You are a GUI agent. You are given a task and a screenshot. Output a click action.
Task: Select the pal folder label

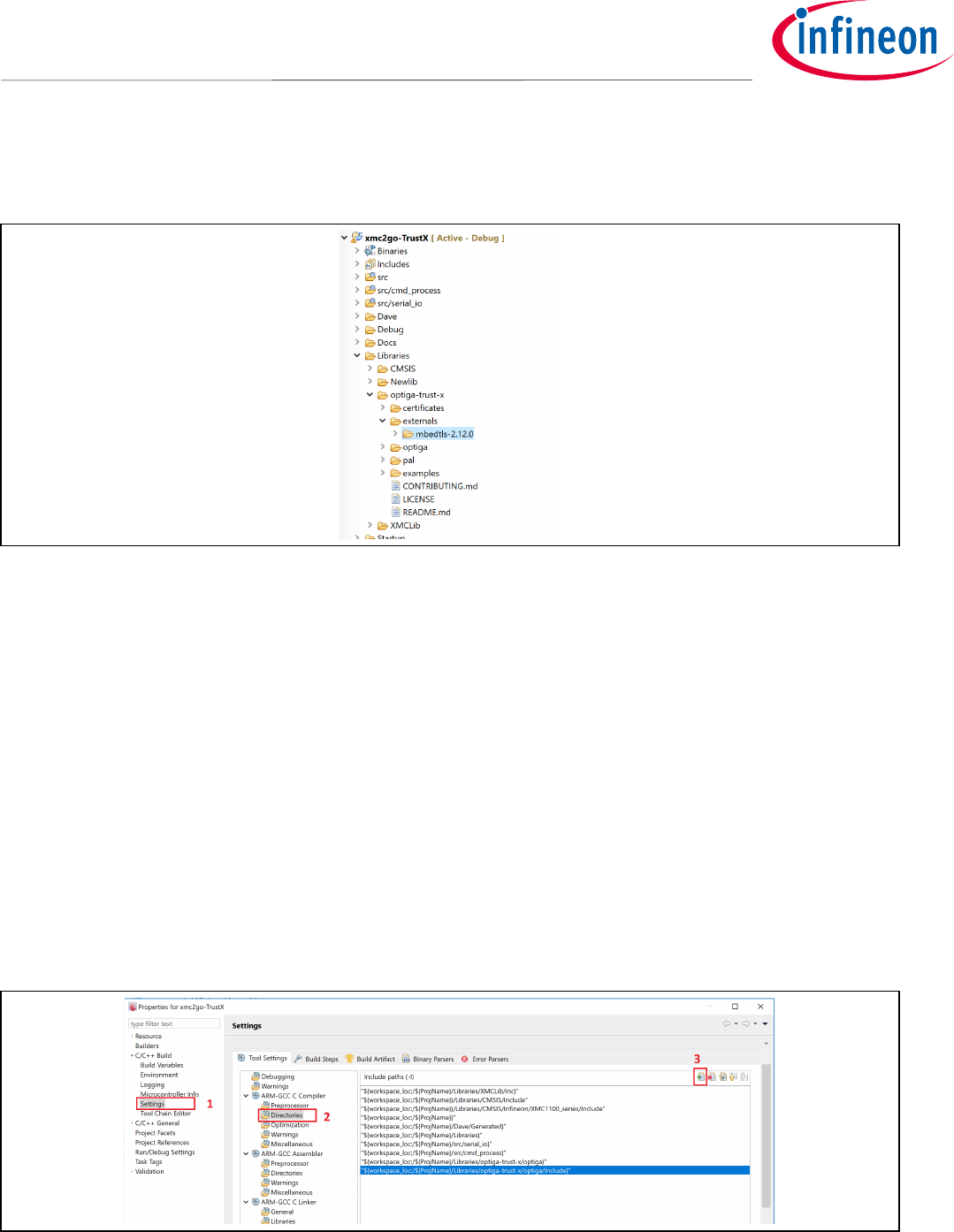[x=408, y=460]
